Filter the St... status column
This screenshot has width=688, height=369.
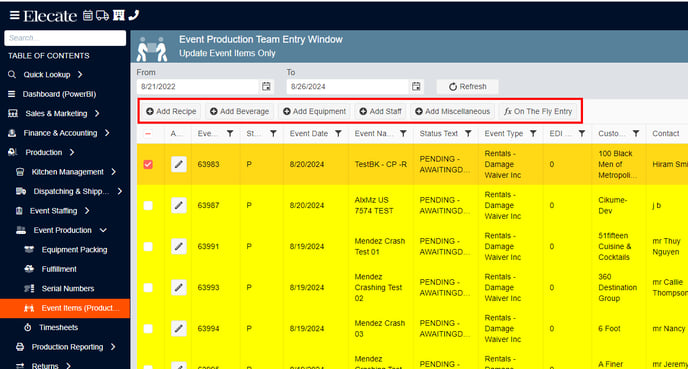(x=273, y=134)
